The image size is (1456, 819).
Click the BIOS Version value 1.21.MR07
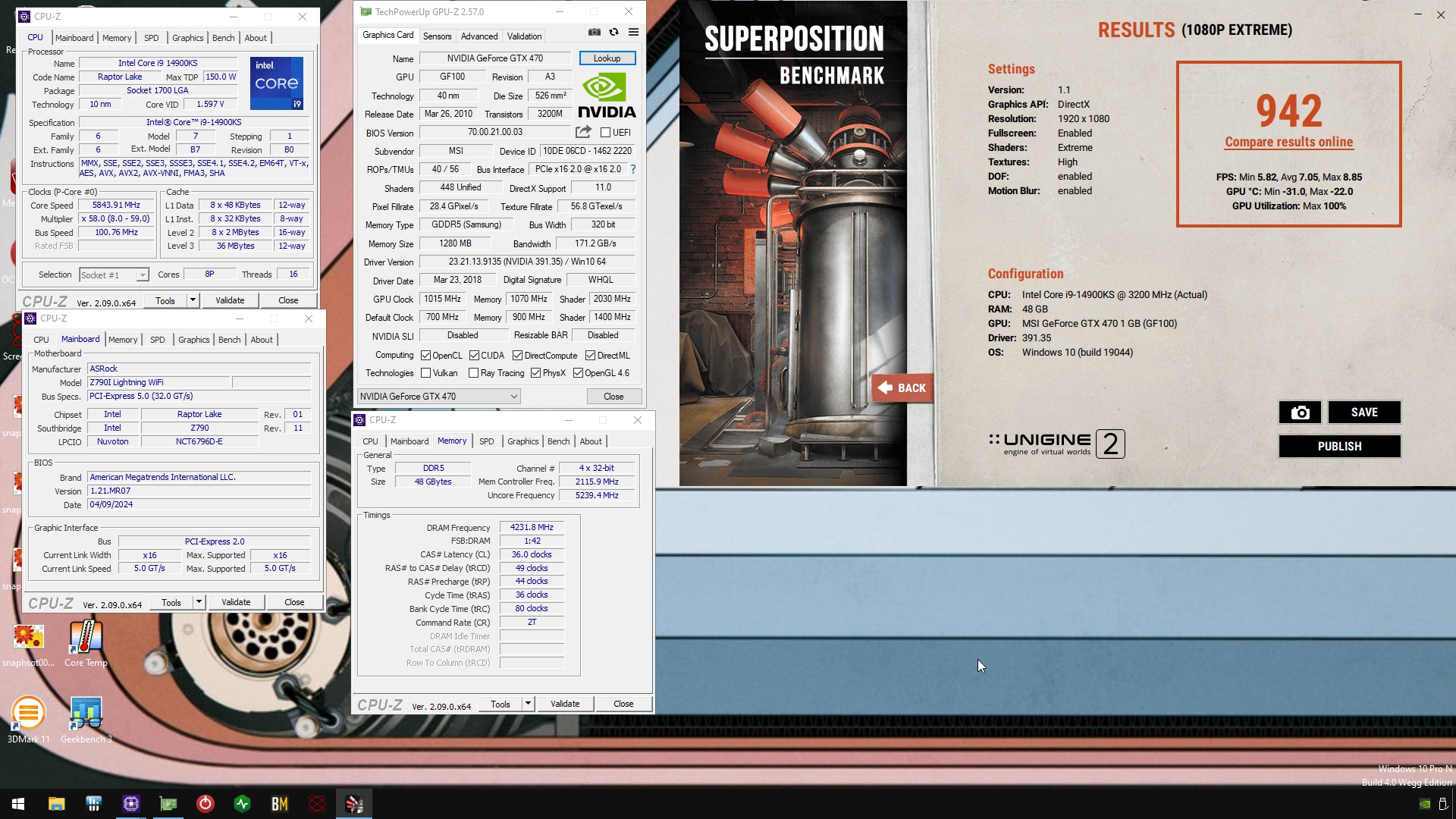pos(199,491)
